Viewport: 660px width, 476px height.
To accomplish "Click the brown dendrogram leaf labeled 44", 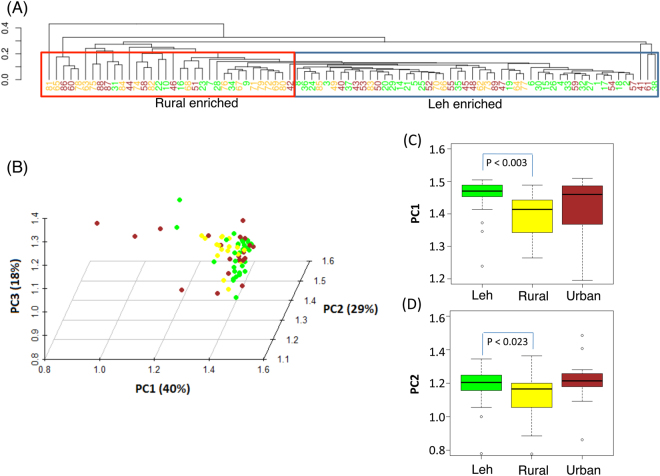I will [130, 86].
